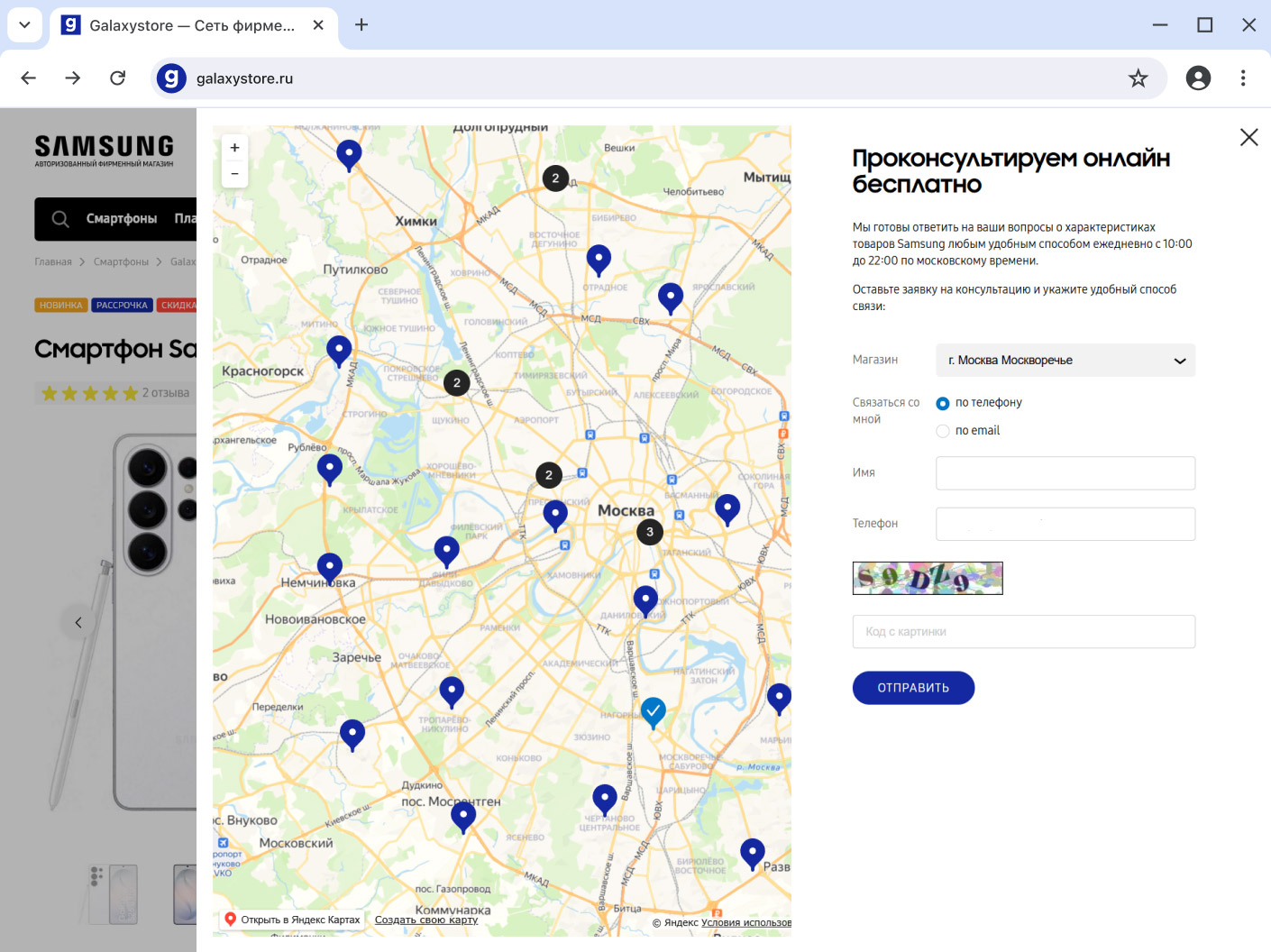
Task: Zoom out on the store map
Action: 234,174
